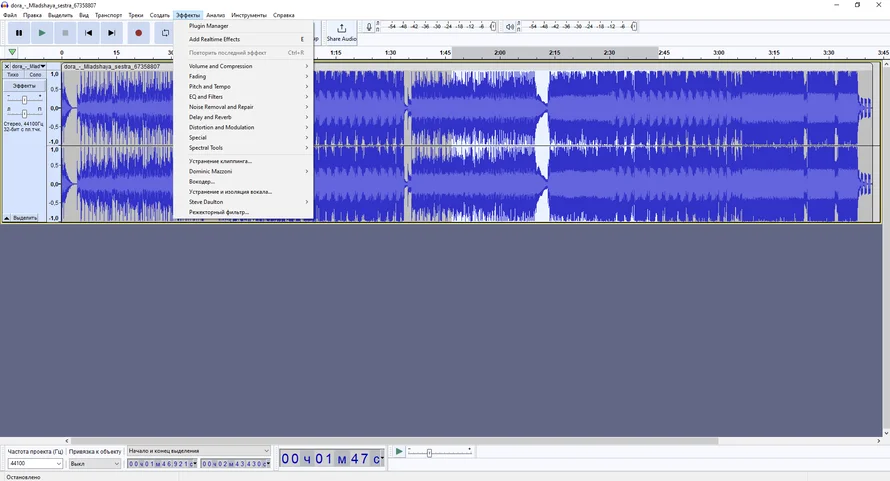Click the Play-at-speed button
Image resolution: width=890 pixels, height=481 pixels.
(x=399, y=452)
